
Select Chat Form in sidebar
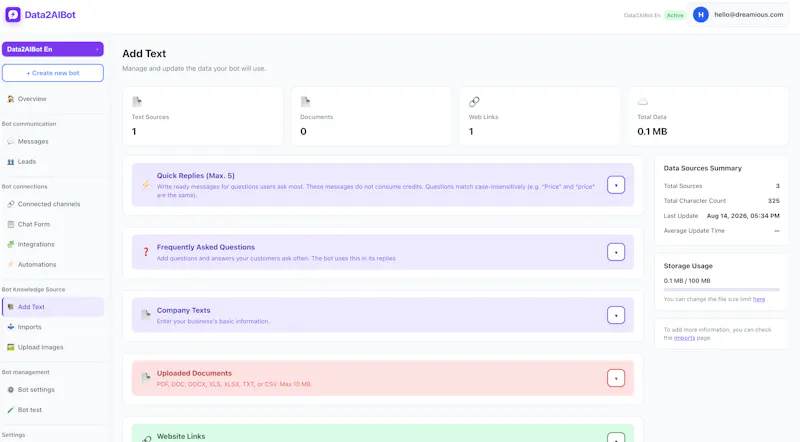pos(53,224)
